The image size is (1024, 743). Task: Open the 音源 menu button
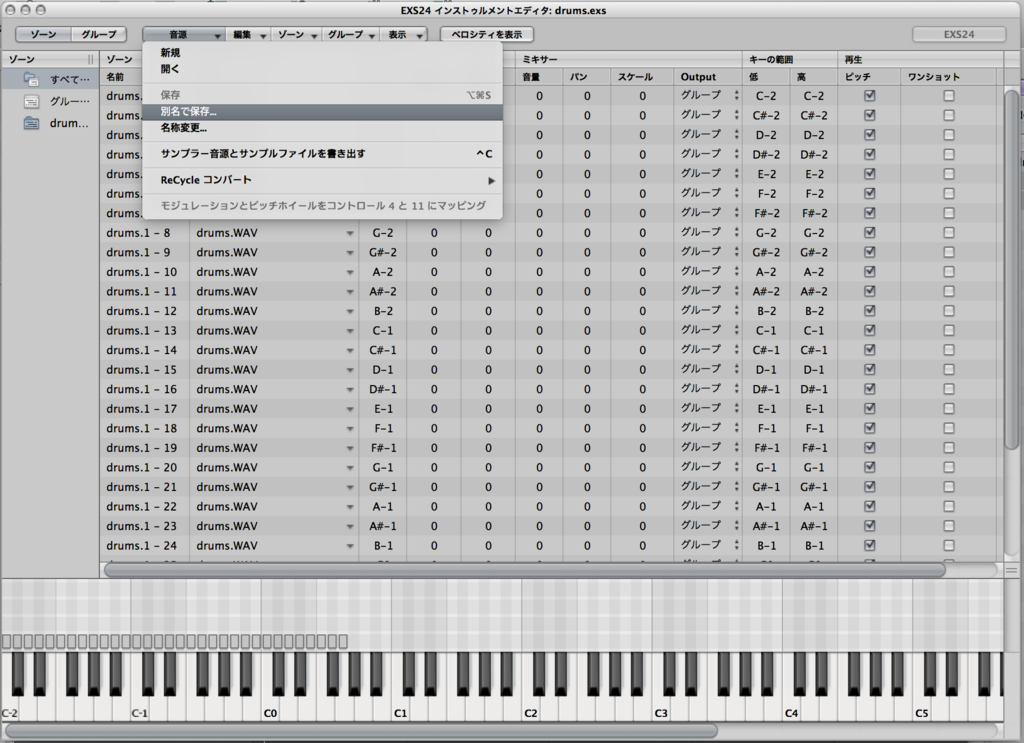(x=184, y=35)
